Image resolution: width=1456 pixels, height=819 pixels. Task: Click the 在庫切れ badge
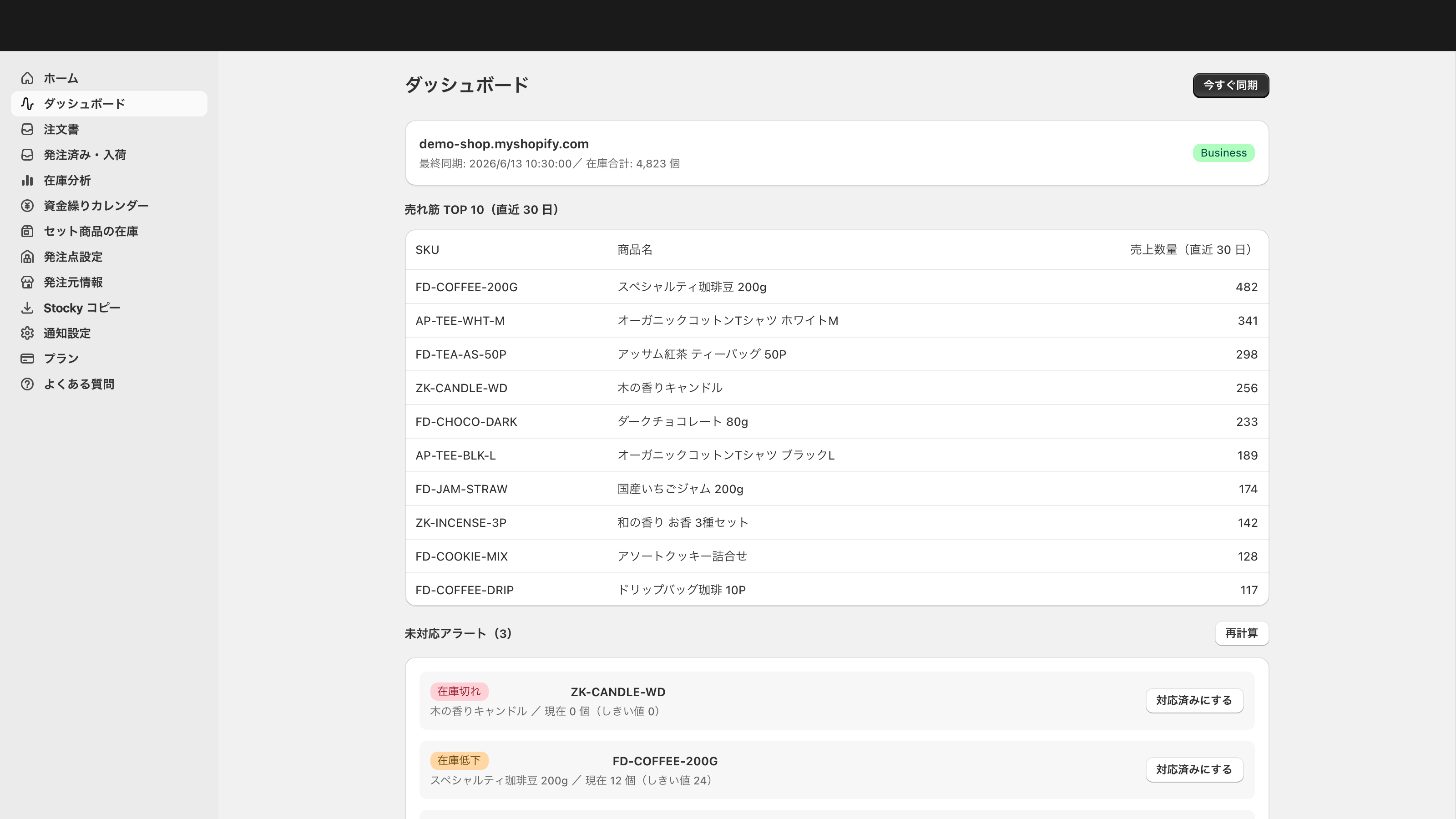(459, 691)
